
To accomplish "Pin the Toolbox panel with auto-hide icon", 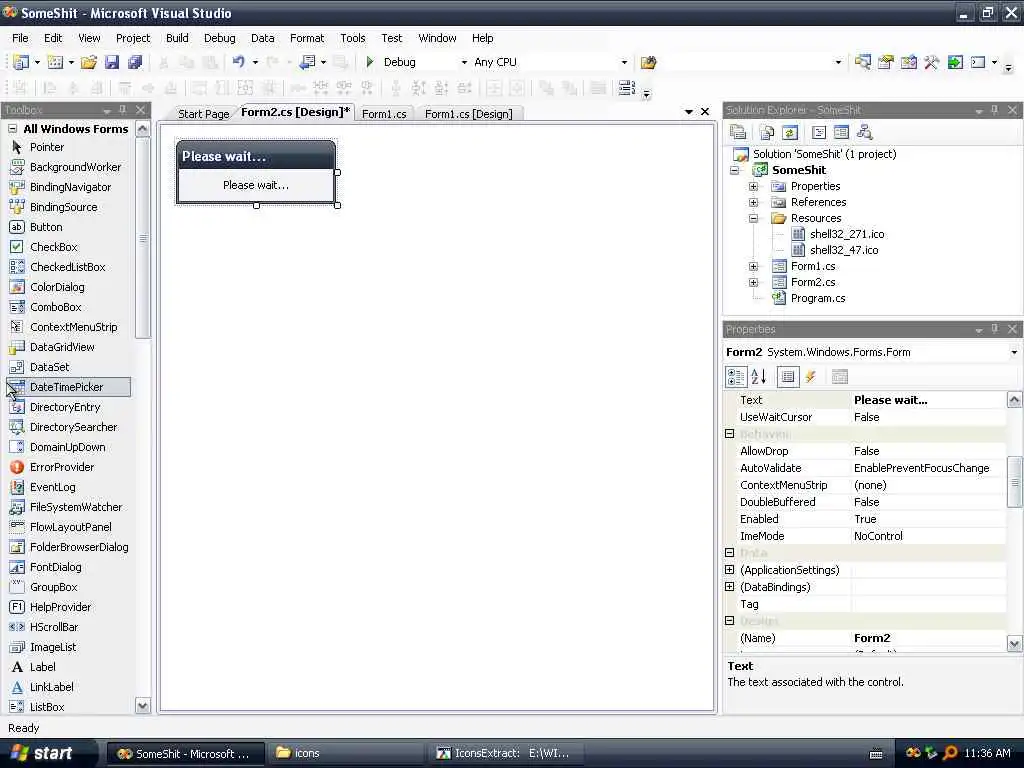I will pos(123,110).
